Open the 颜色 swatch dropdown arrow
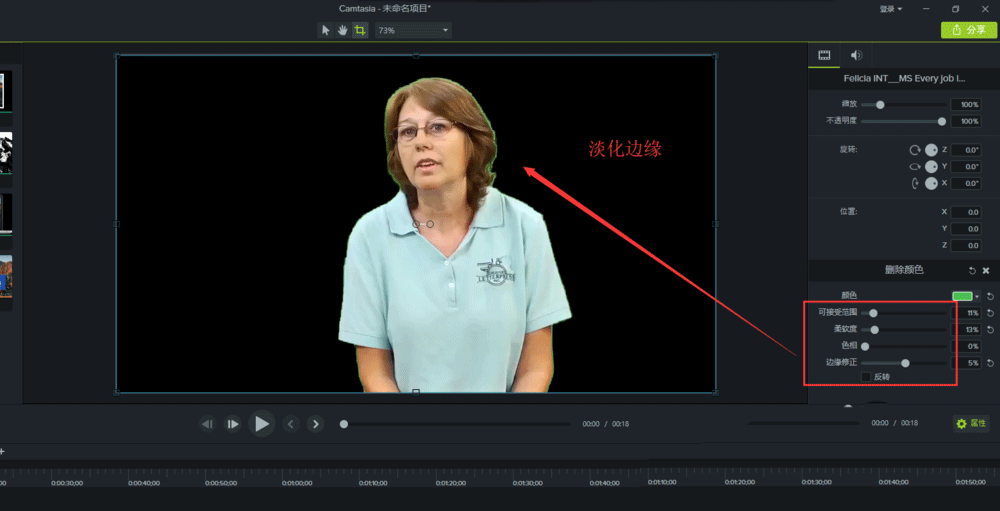1000x511 pixels. pyautogui.click(x=977, y=297)
